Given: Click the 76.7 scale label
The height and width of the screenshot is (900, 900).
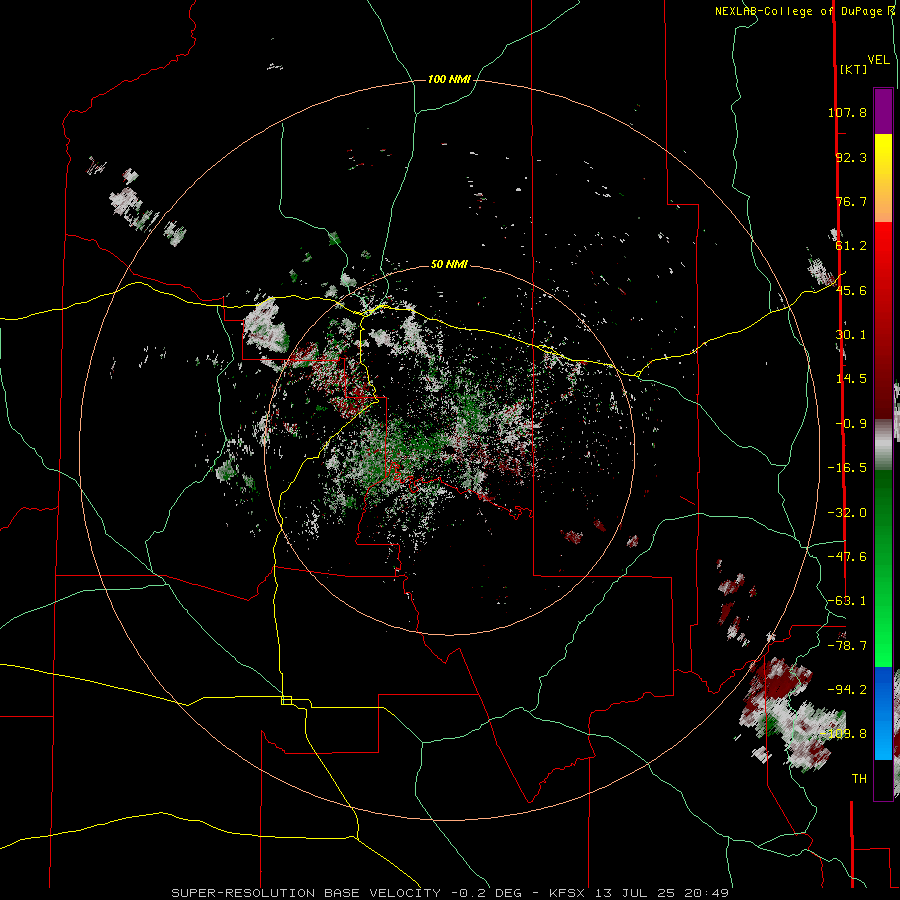Looking at the screenshot, I should tap(851, 201).
